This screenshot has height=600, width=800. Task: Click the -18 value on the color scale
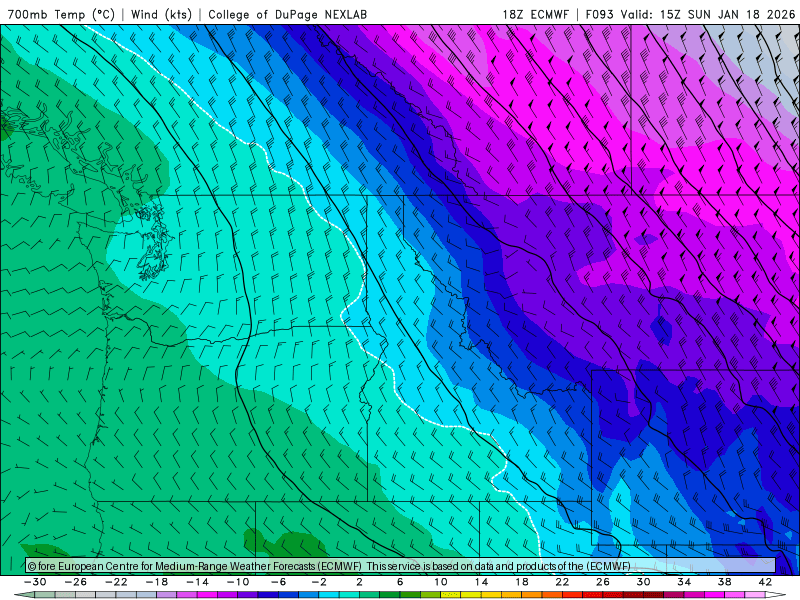(157, 582)
